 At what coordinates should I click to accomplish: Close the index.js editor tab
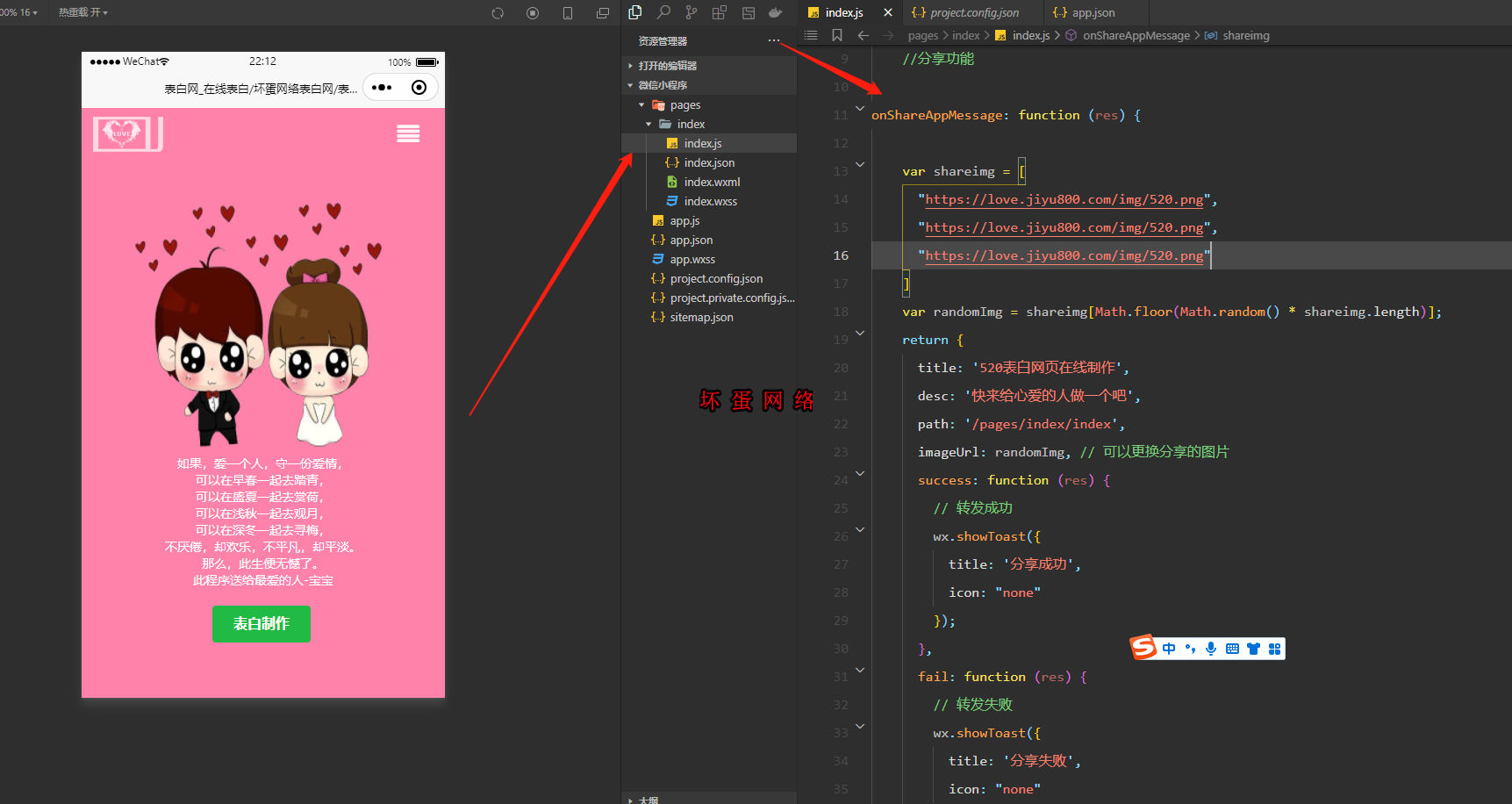888,12
